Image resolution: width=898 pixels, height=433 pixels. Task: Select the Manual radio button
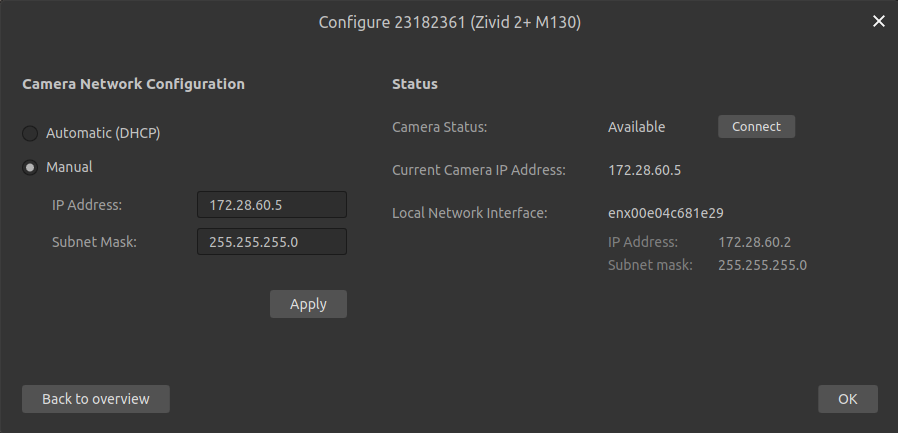tap(30, 167)
